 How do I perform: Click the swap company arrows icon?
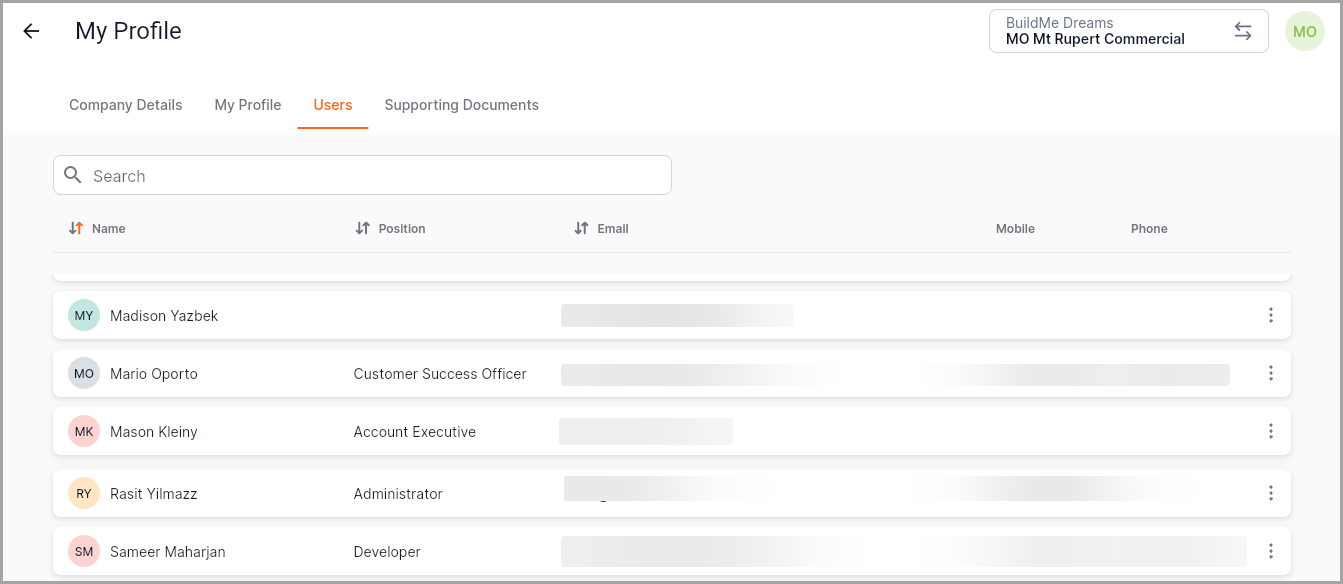1242,31
